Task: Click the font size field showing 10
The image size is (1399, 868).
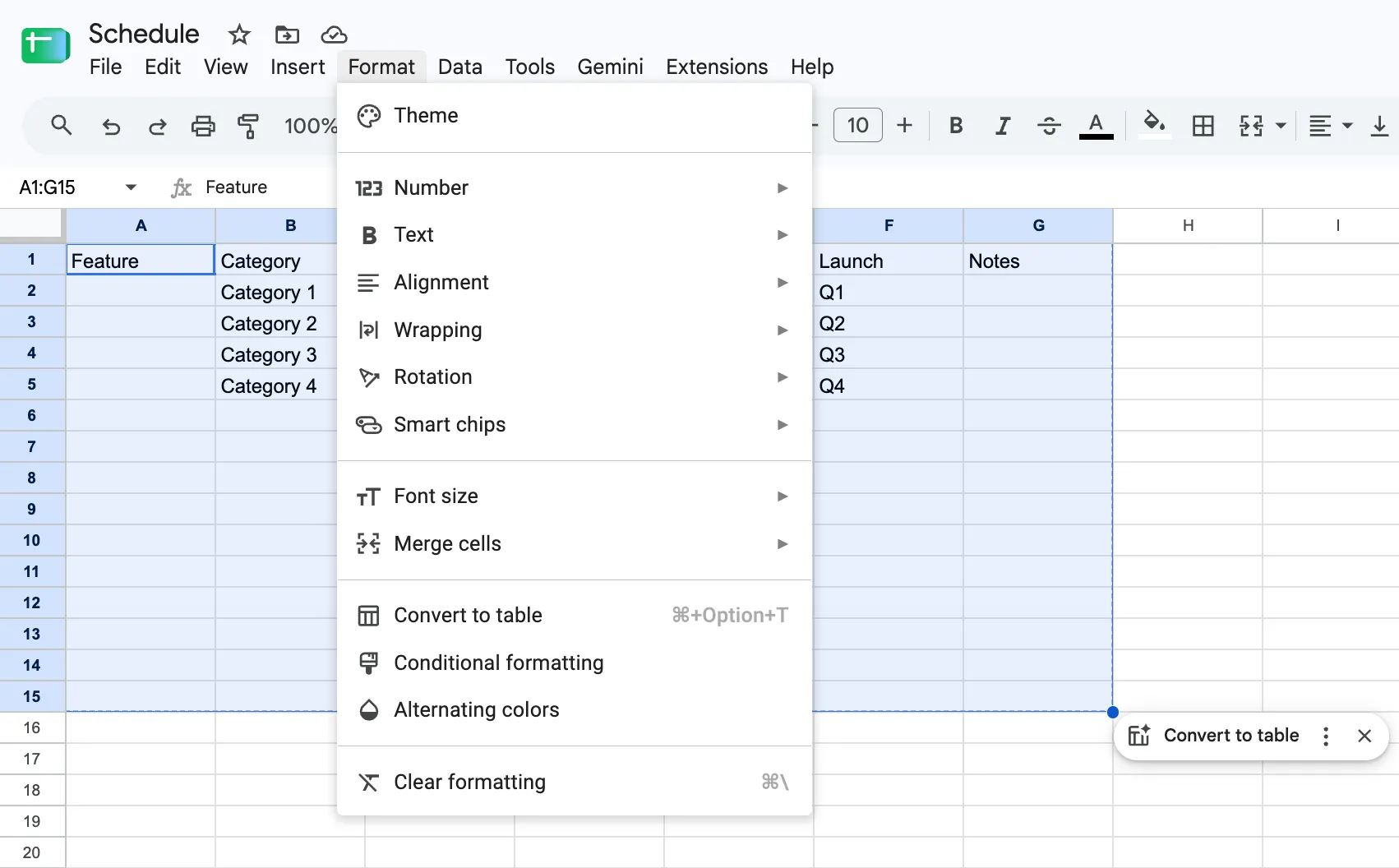Action: [858, 125]
